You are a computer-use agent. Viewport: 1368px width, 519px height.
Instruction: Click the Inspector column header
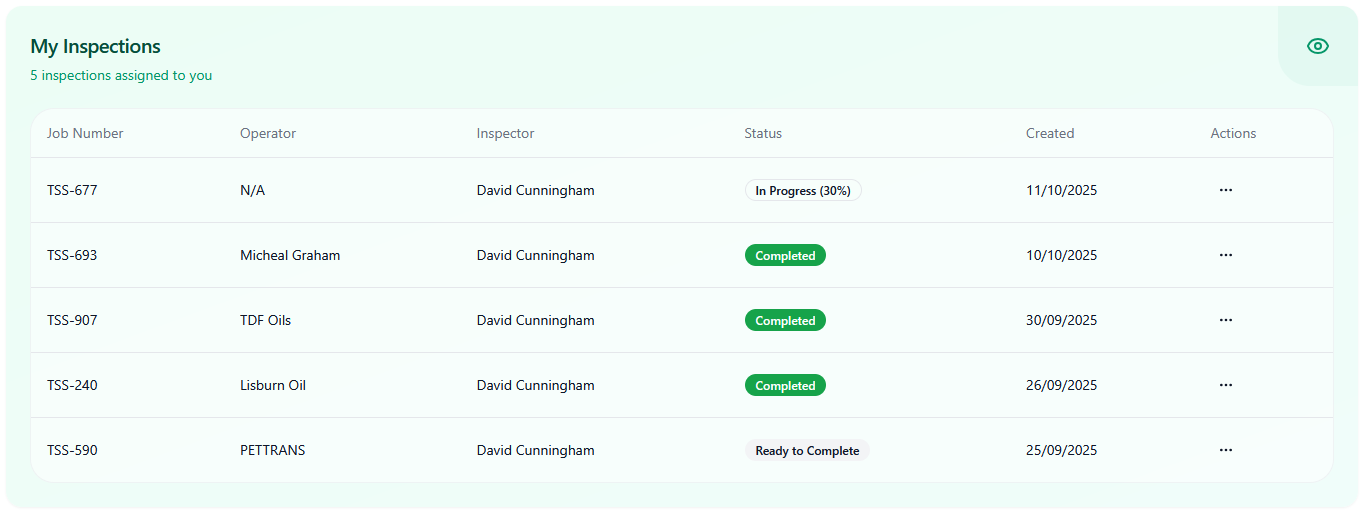pos(505,133)
